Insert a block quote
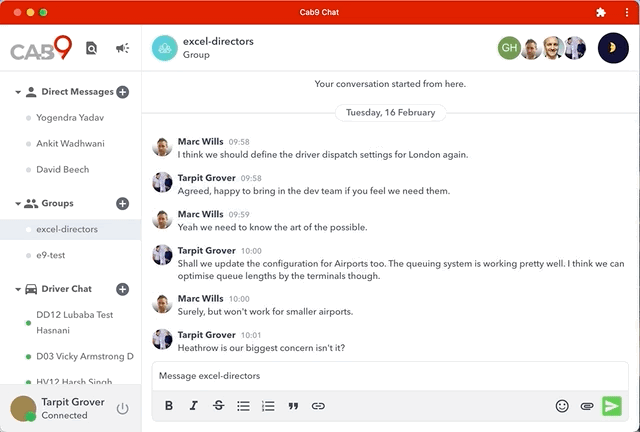 coord(293,406)
